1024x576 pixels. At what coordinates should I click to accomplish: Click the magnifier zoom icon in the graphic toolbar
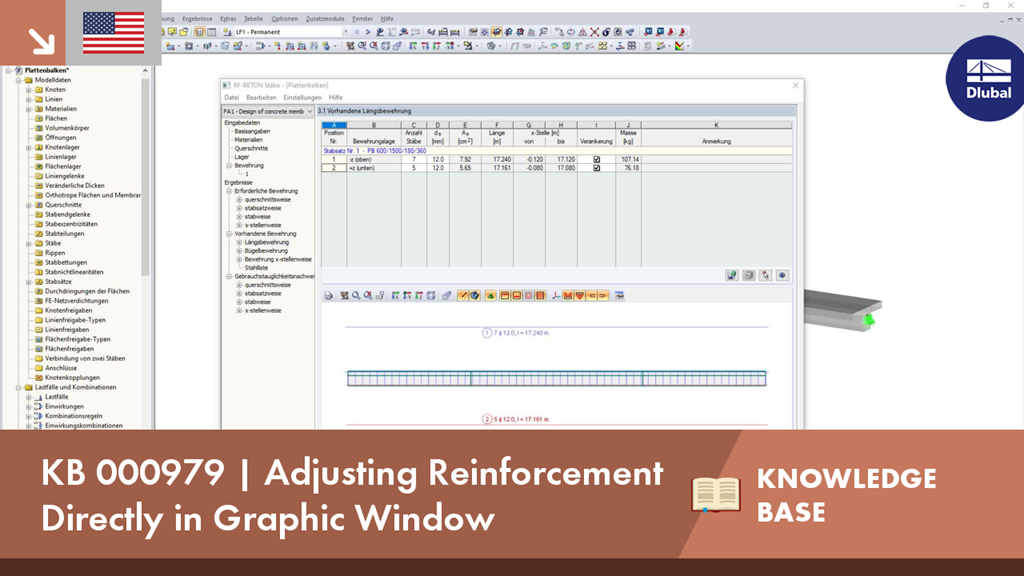356,296
